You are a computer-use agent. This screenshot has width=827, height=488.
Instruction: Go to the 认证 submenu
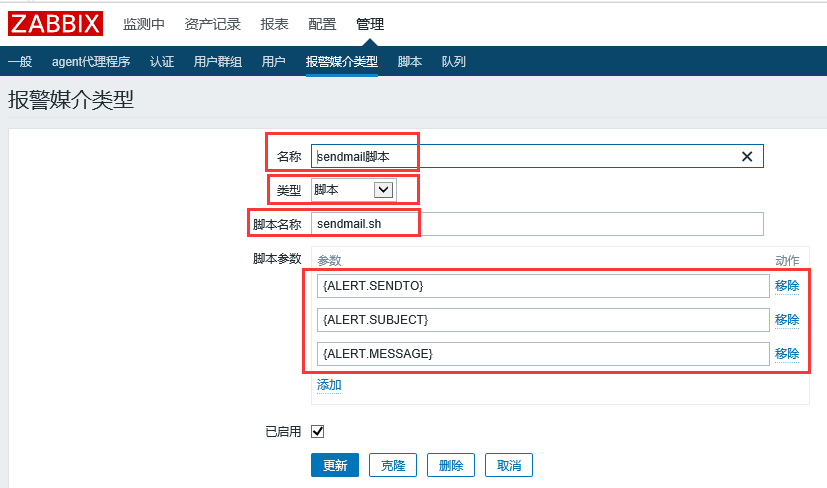(162, 62)
